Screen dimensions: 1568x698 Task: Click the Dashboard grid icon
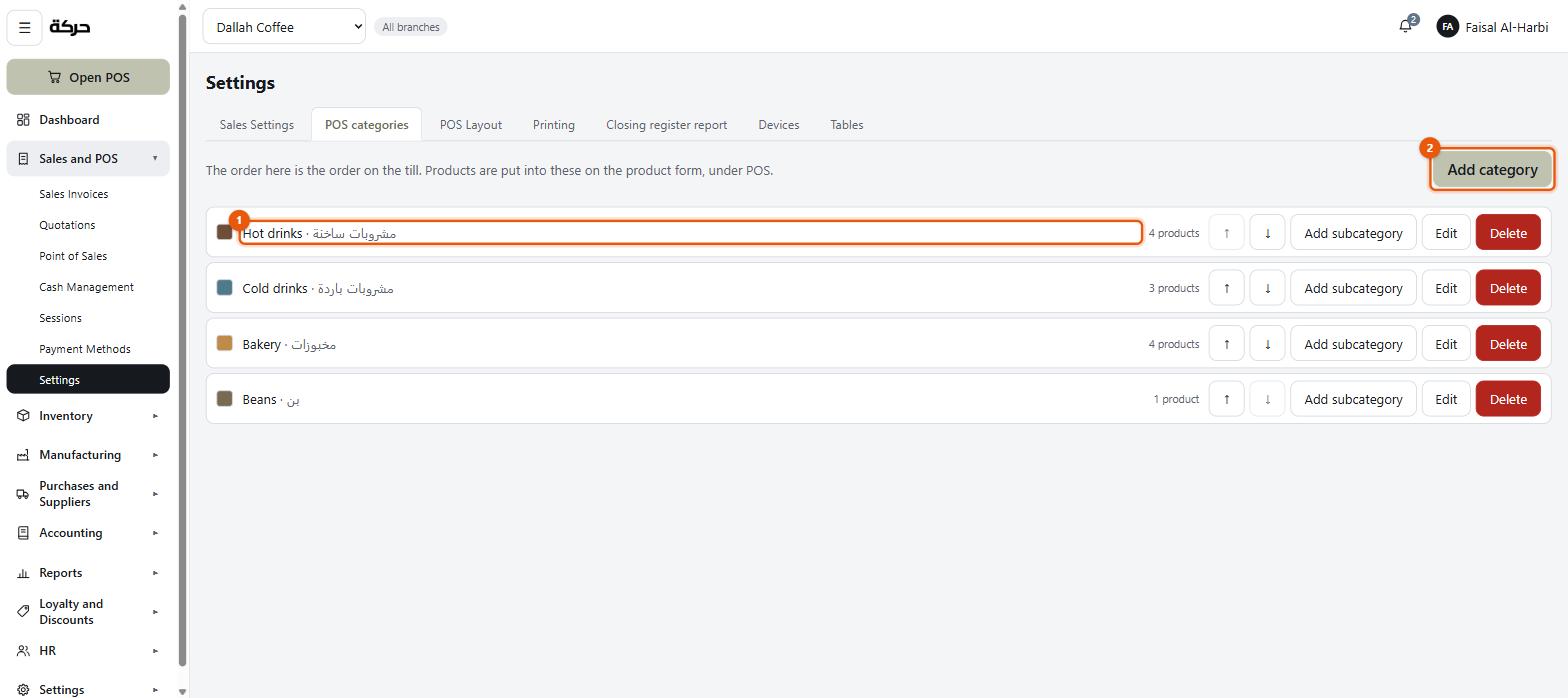tap(23, 120)
